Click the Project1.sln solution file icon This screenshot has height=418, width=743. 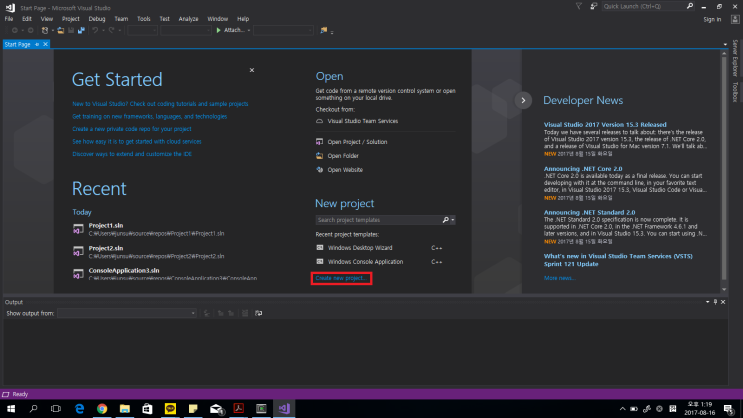pos(78,229)
